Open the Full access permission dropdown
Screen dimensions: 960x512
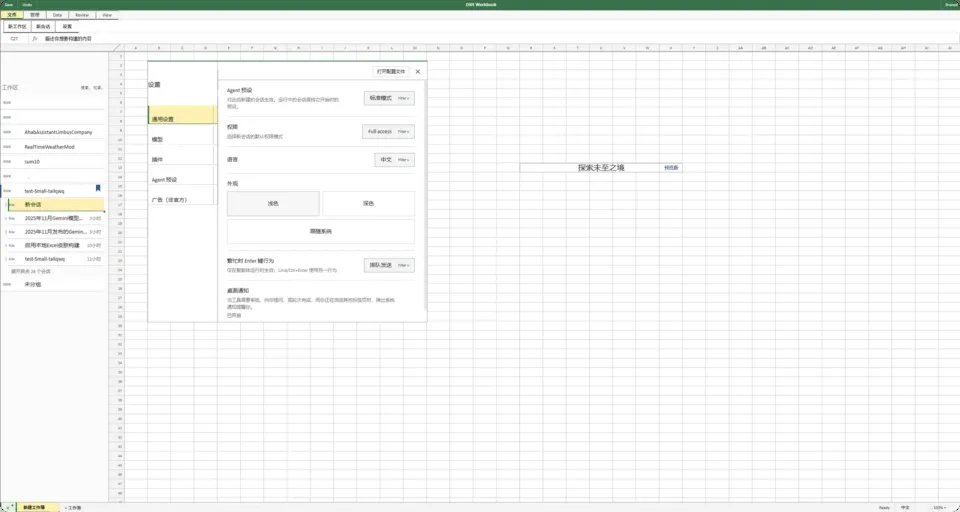click(388, 132)
